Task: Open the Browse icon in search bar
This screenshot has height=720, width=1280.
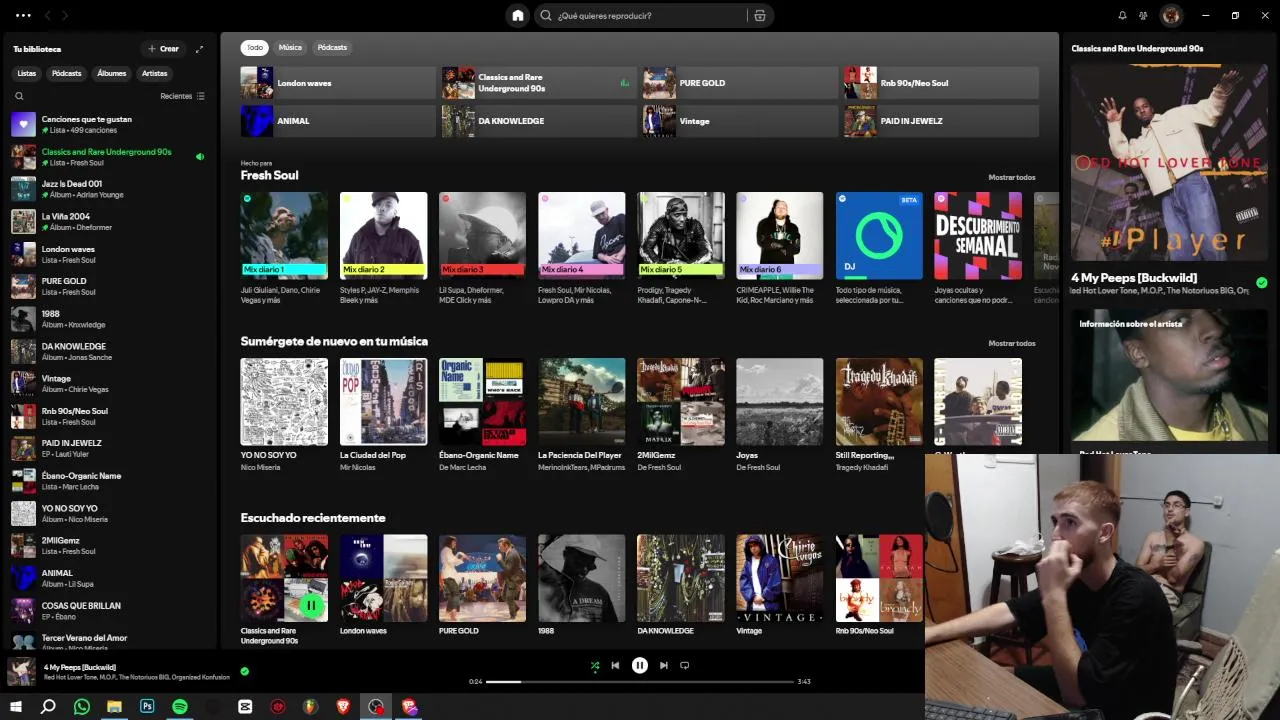Action: (x=760, y=16)
